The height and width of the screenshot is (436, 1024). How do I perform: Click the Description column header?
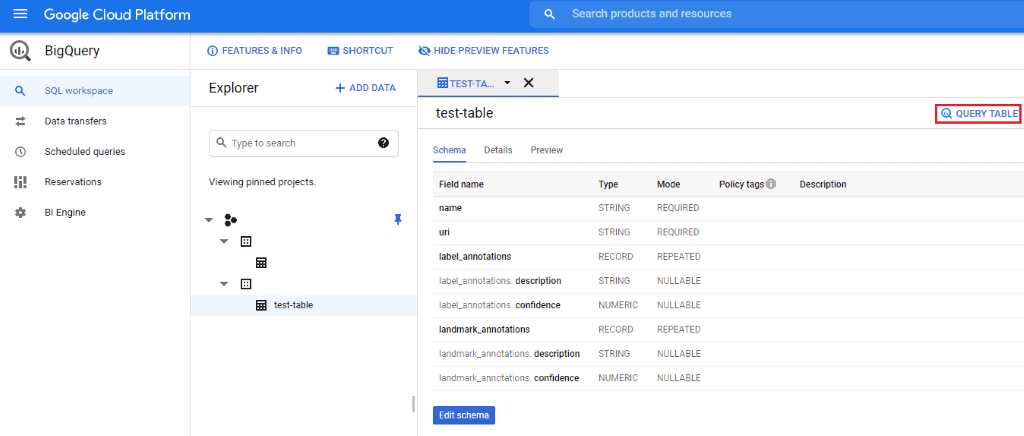coord(823,185)
